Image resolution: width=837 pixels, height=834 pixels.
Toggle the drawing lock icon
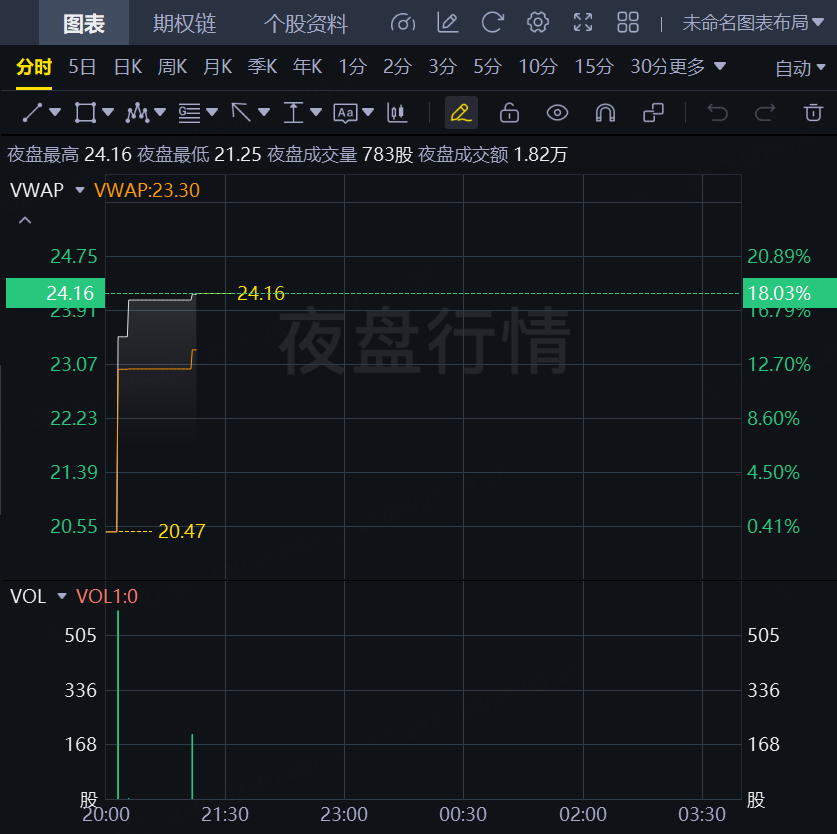509,113
